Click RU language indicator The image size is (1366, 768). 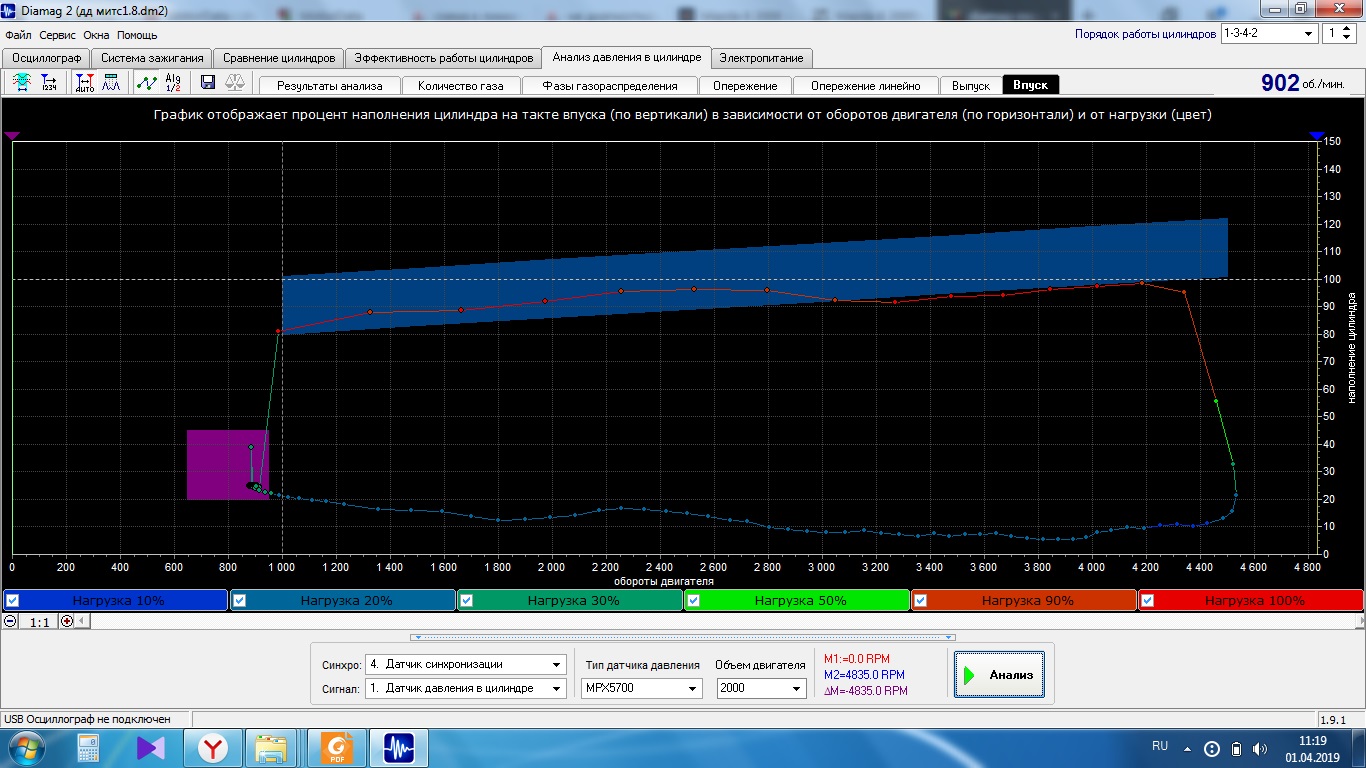point(1160,746)
